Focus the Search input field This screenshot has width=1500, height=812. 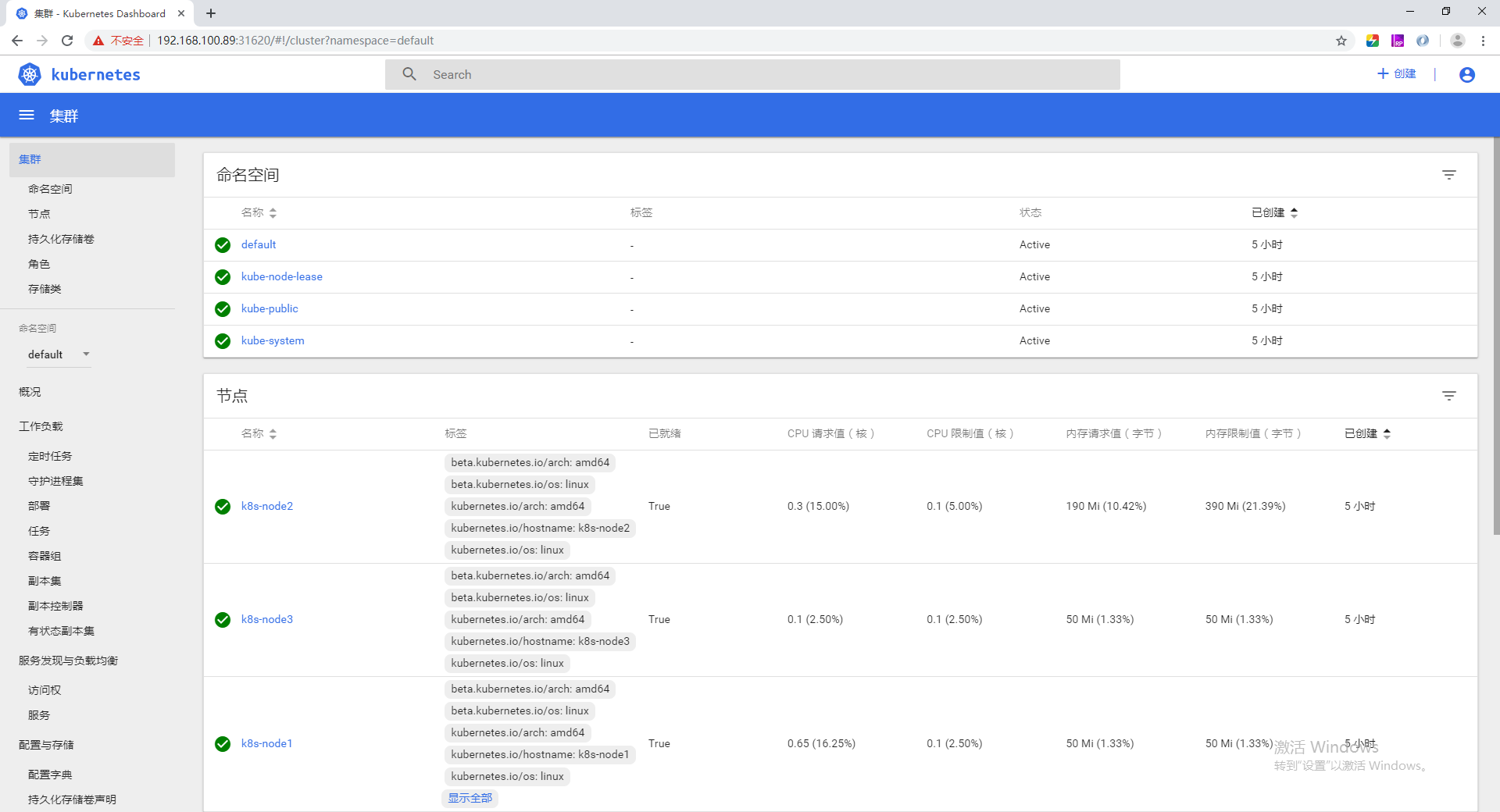point(752,74)
